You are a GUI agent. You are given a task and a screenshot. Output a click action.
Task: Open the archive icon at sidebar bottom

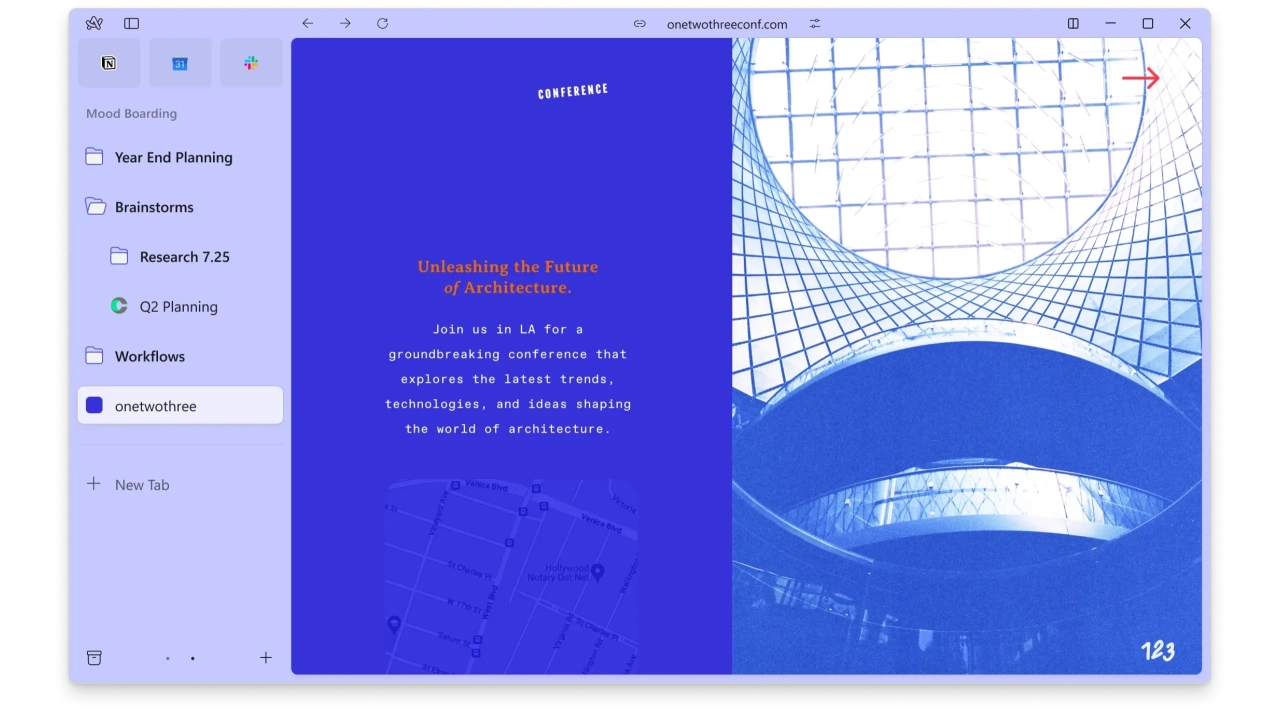click(x=94, y=657)
